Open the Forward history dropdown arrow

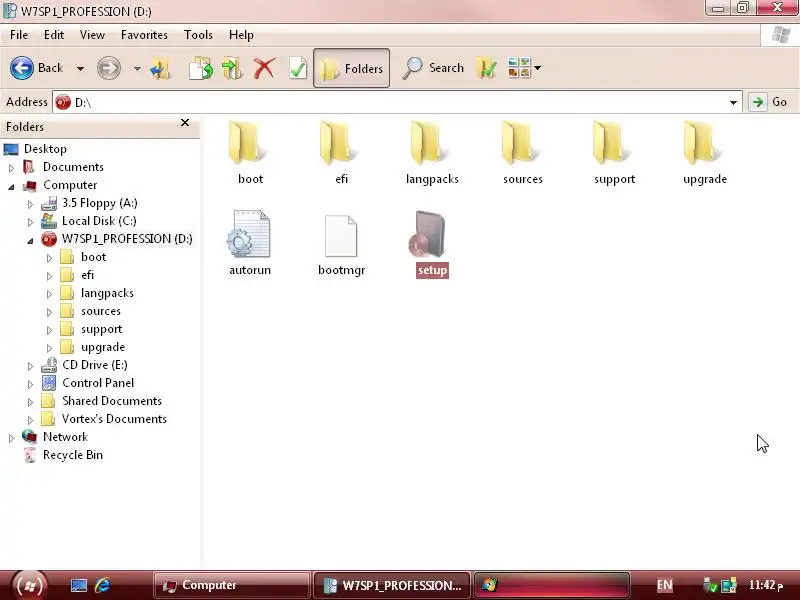137,68
